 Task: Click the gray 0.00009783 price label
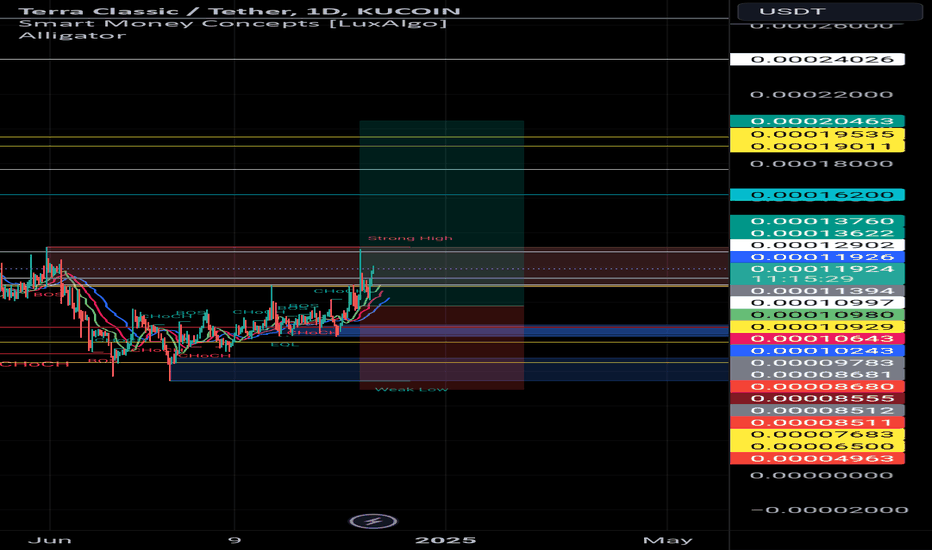click(x=817, y=363)
